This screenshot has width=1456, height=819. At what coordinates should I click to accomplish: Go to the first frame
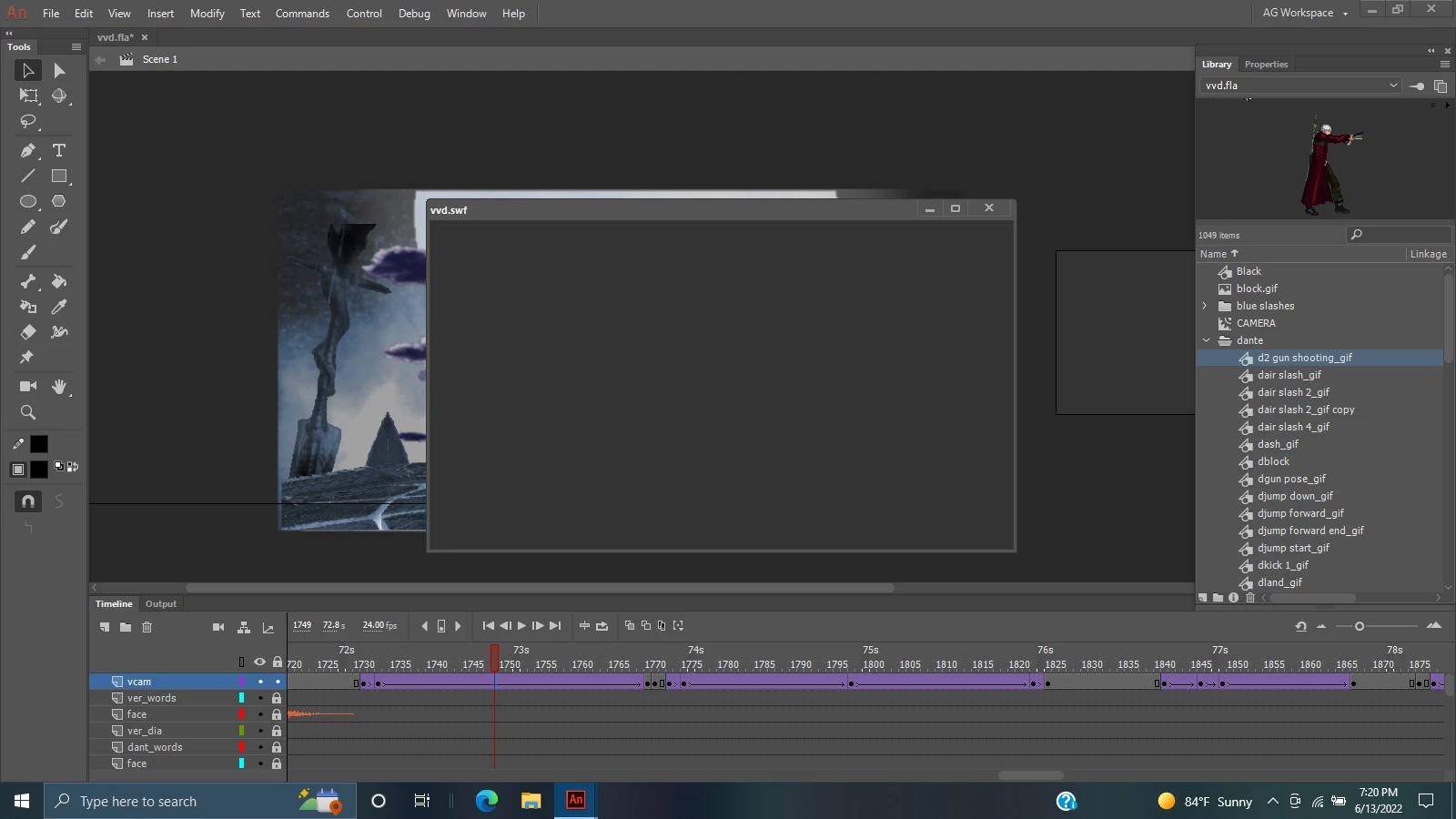489,626
